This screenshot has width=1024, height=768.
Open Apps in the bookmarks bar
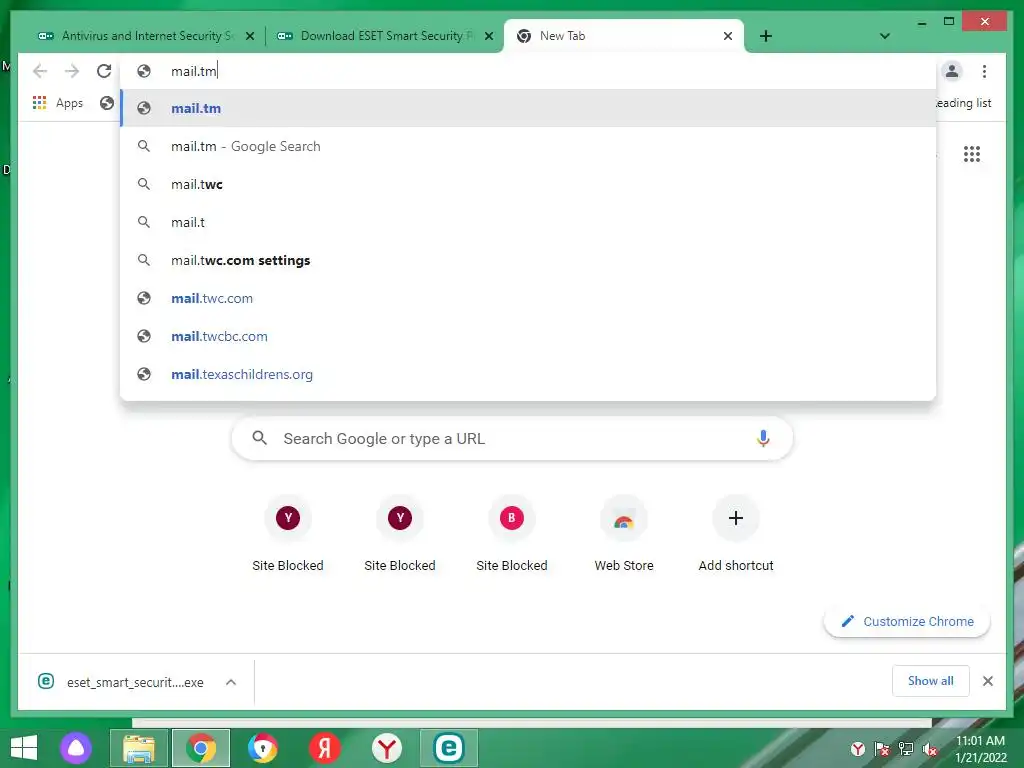coord(58,103)
